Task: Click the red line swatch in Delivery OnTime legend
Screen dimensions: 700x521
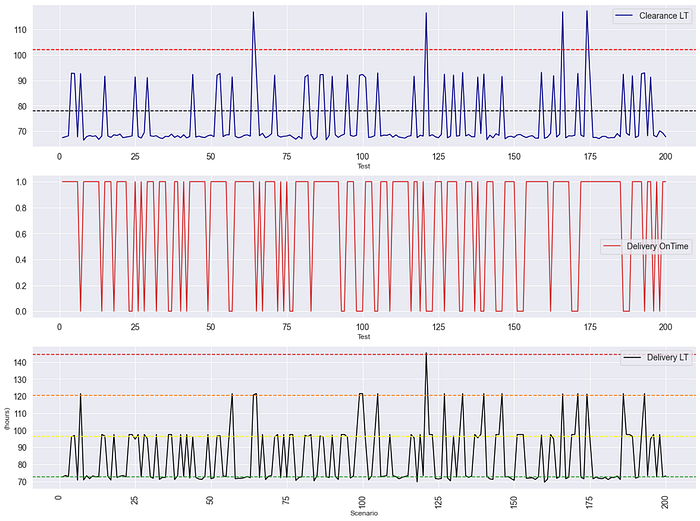Action: coord(613,246)
